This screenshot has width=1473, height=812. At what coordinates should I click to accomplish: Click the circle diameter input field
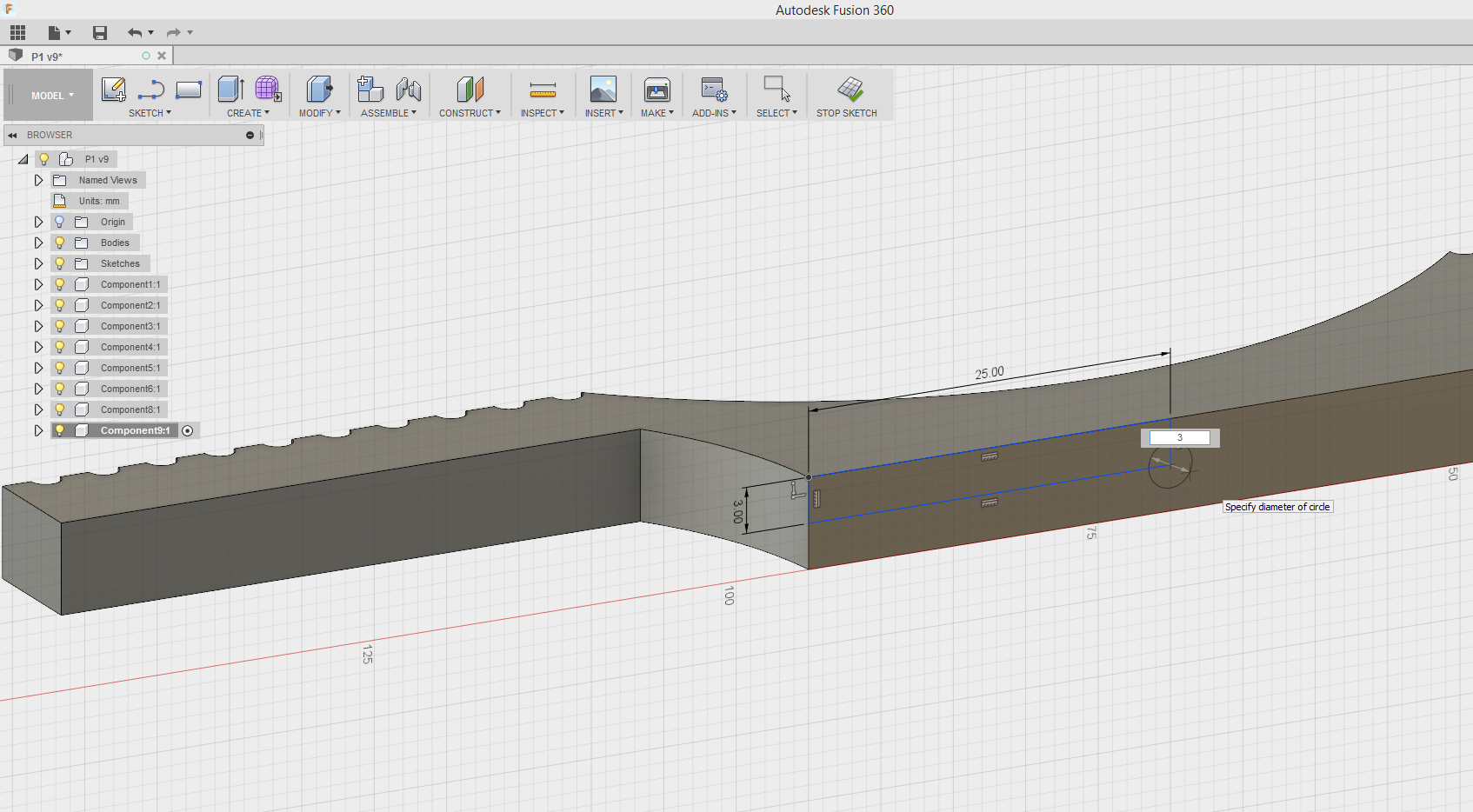[x=1180, y=437]
